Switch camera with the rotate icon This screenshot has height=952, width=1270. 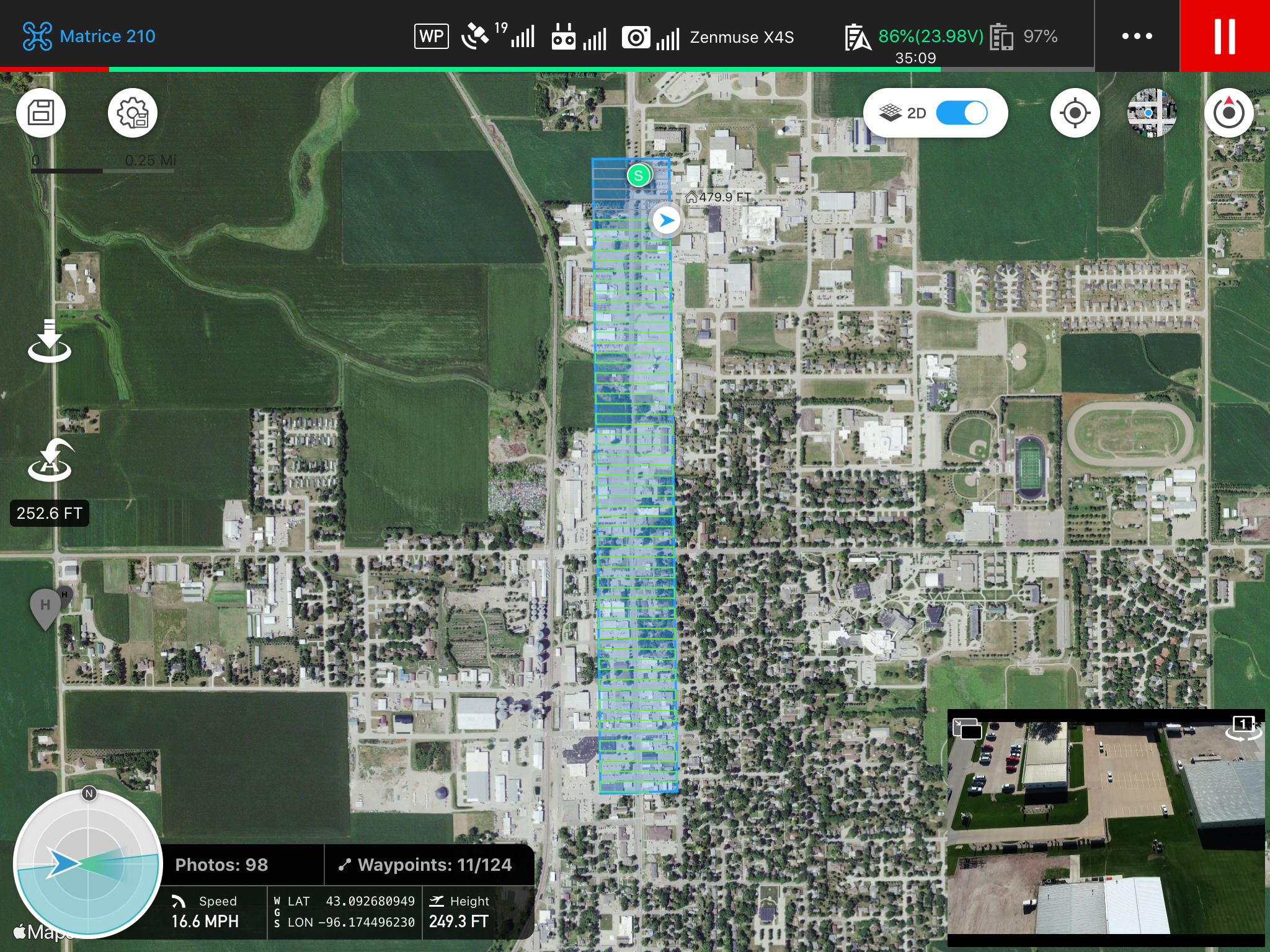coord(1243,727)
